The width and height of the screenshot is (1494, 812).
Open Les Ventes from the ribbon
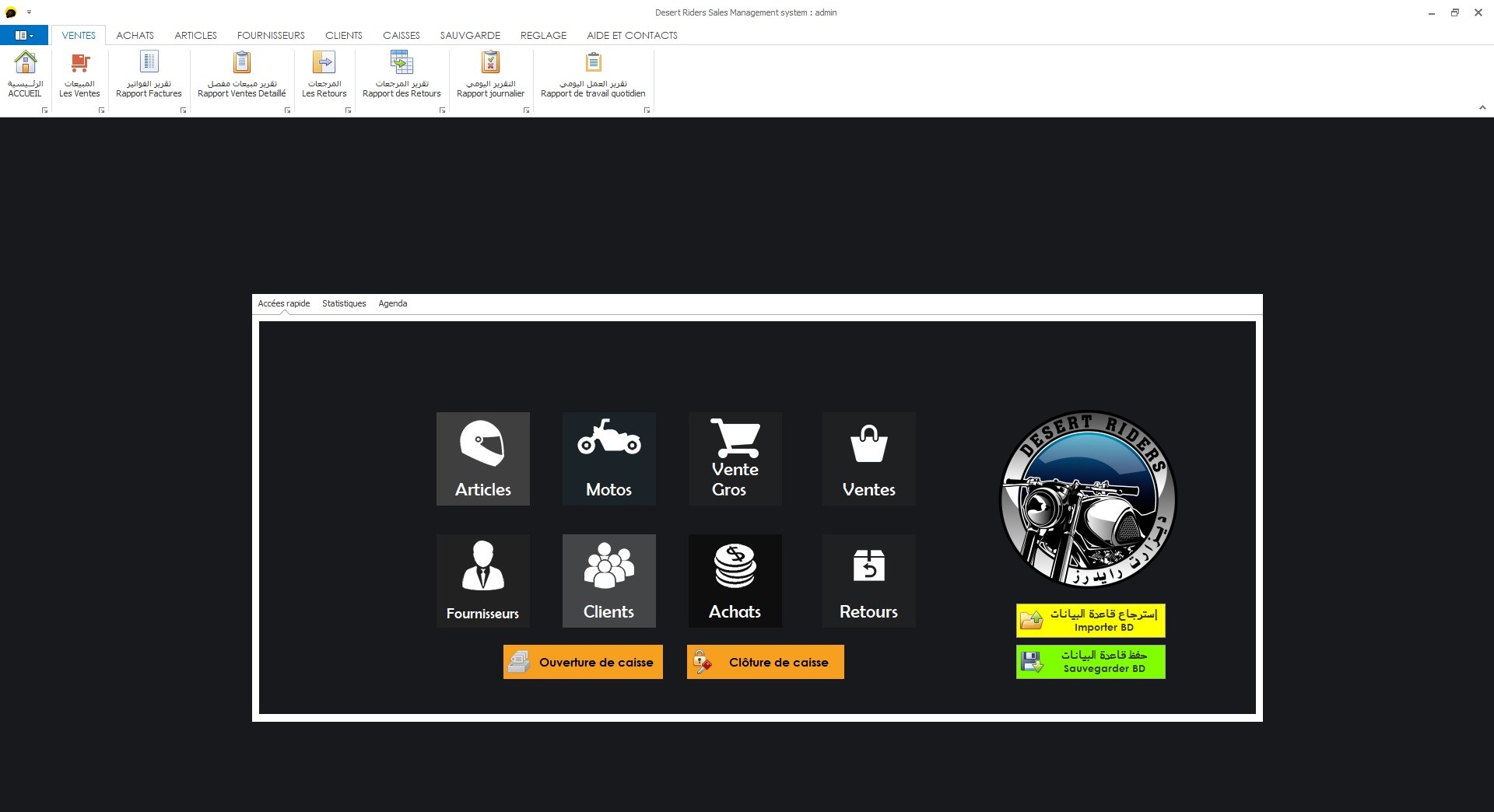tap(79, 75)
